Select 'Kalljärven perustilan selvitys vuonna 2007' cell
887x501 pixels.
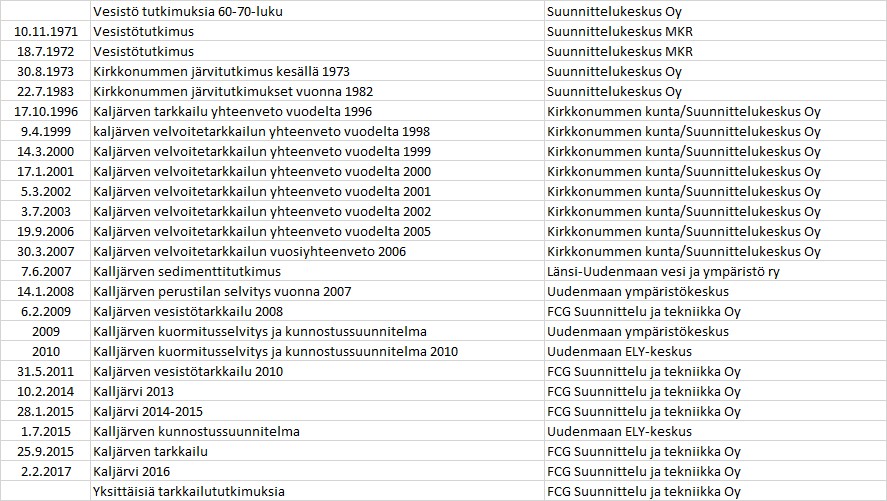222,291
